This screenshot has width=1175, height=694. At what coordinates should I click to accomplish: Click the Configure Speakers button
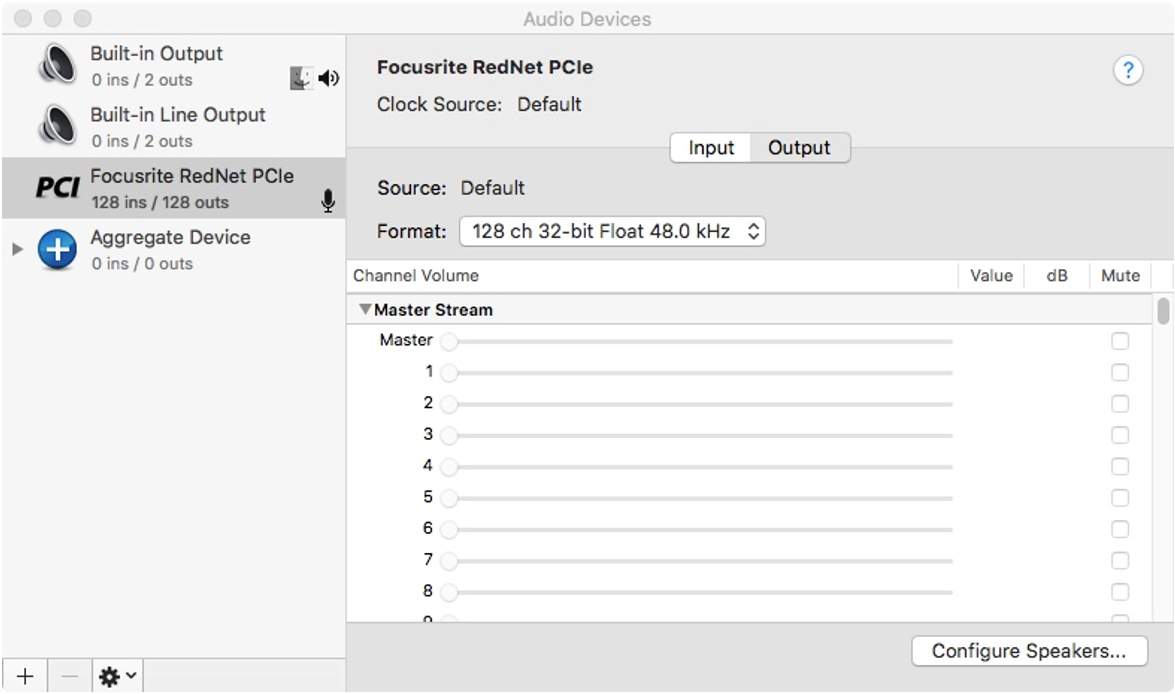(1029, 651)
